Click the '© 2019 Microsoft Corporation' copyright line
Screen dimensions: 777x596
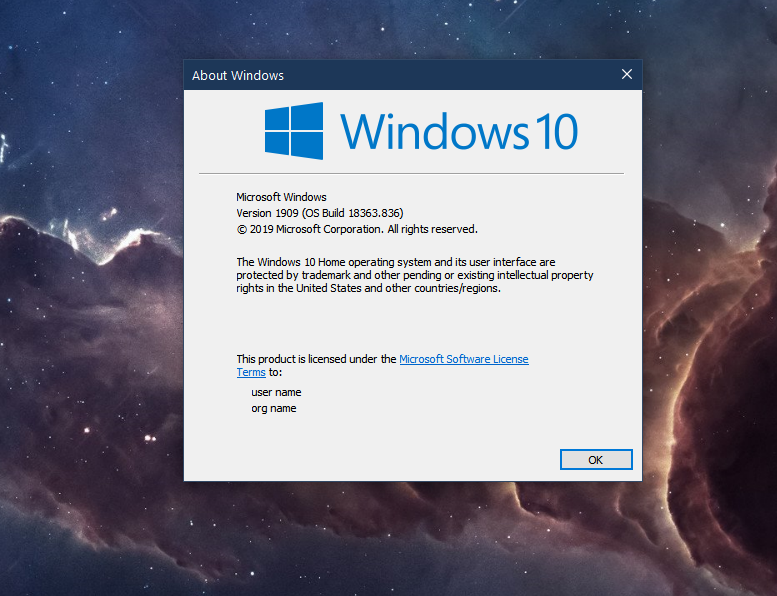357,229
